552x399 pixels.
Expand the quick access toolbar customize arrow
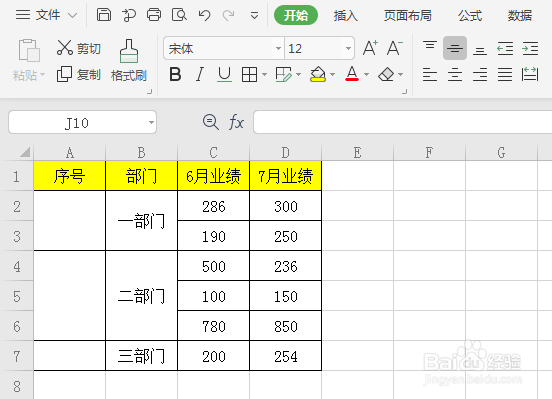(x=254, y=15)
